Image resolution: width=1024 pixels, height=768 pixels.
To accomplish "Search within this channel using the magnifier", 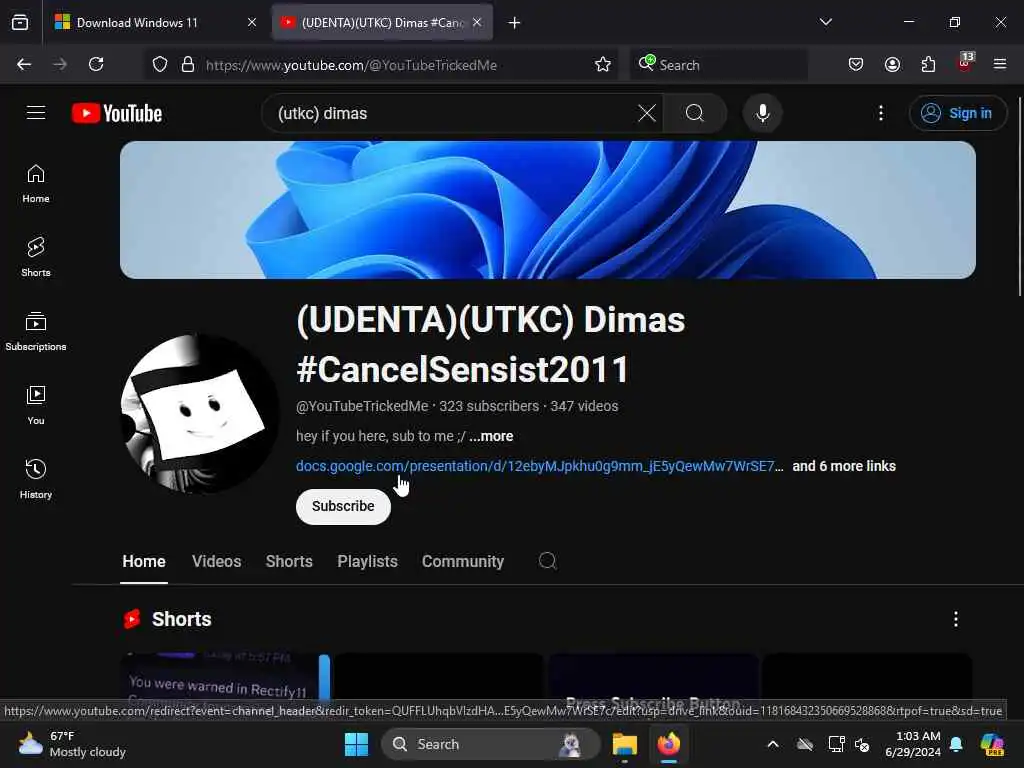I will 547,561.
